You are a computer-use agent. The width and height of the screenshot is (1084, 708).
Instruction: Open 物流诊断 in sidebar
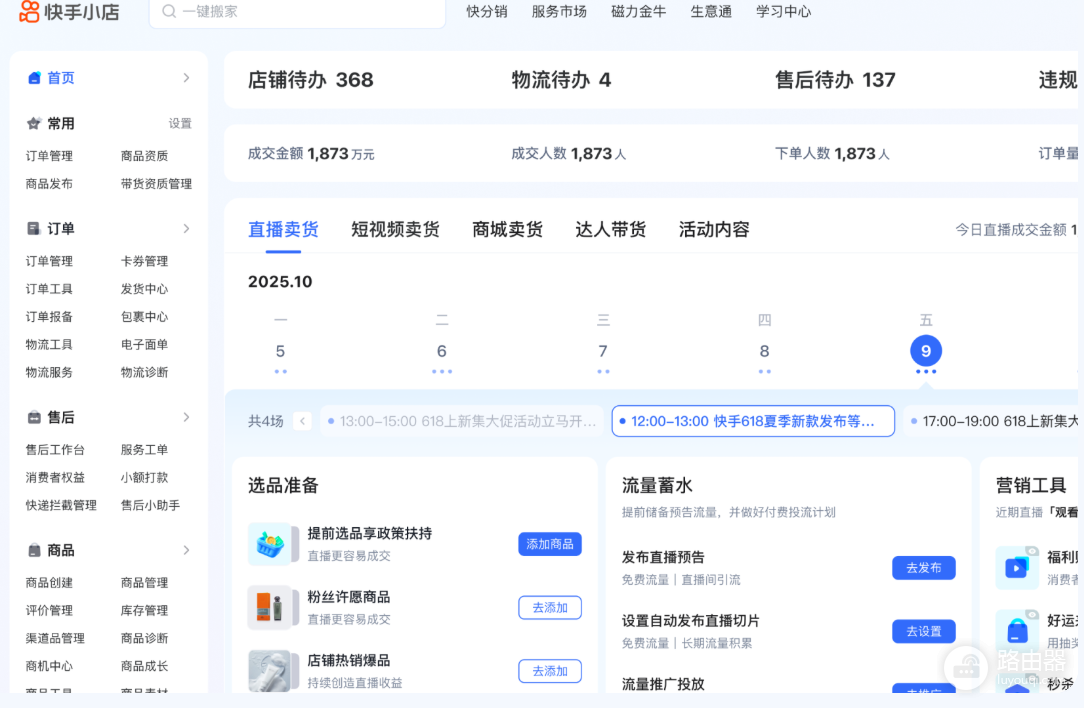coord(144,372)
